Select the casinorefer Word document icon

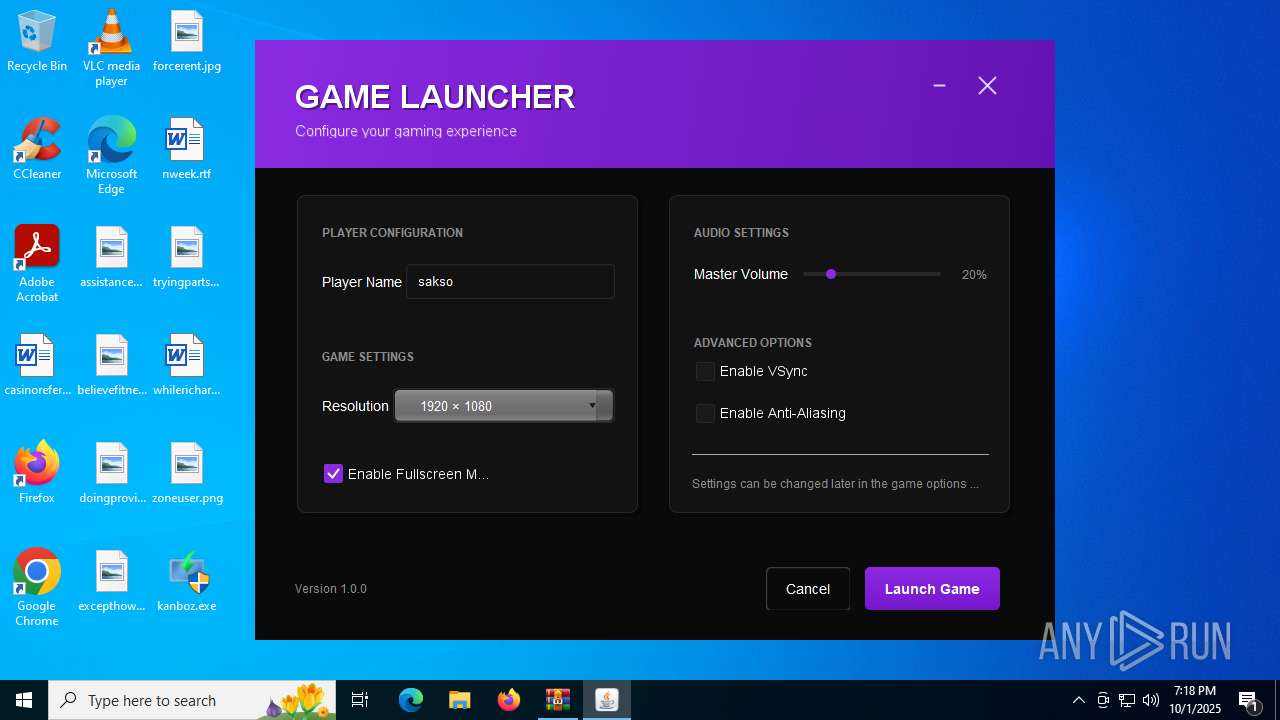click(37, 366)
